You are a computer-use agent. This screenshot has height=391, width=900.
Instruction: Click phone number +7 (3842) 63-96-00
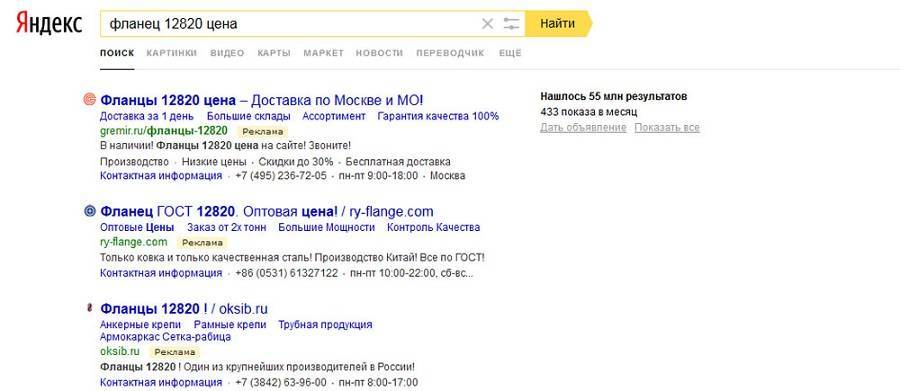click(x=281, y=382)
